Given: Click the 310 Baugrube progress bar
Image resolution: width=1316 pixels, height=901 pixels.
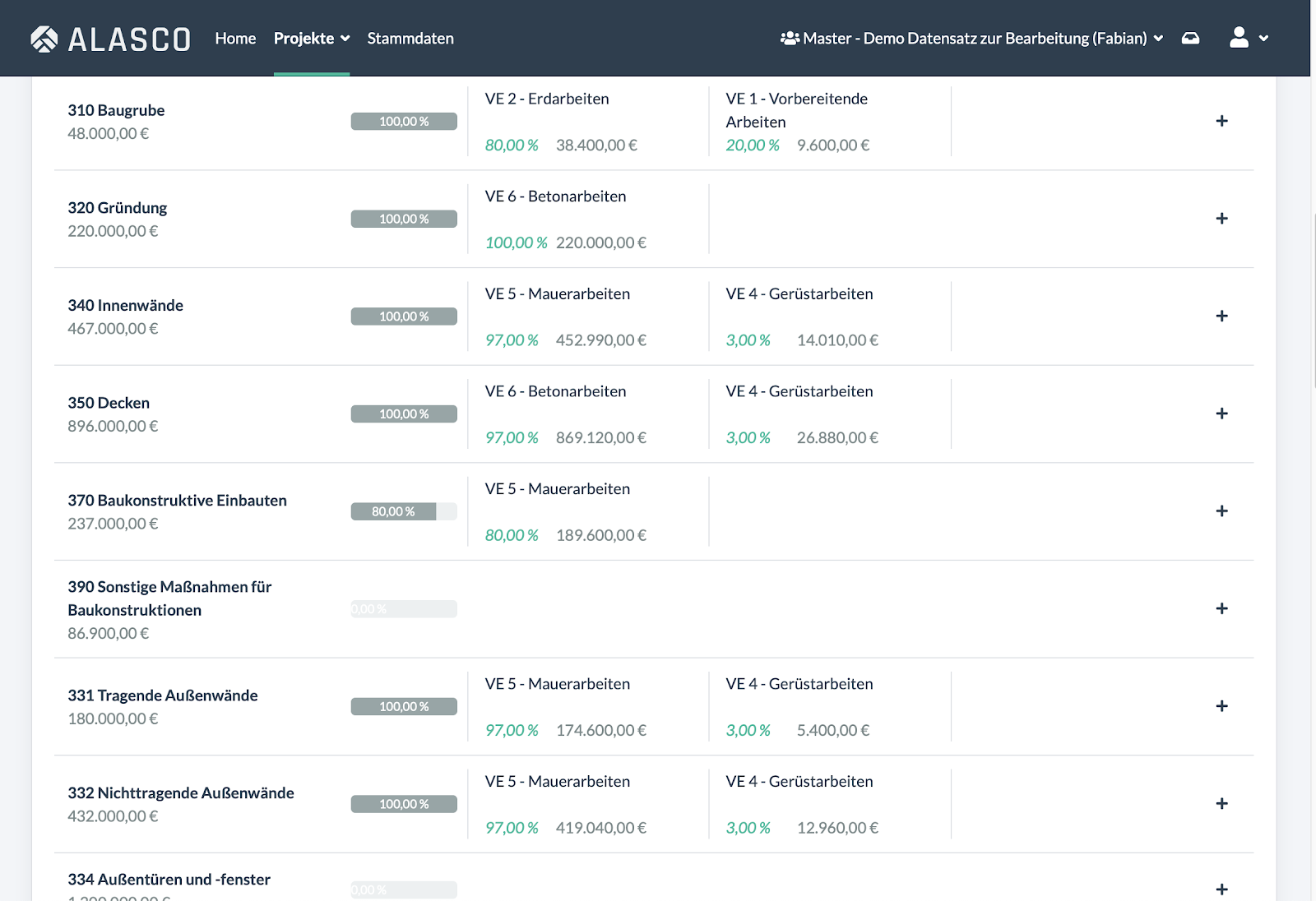Looking at the screenshot, I should 404,122.
